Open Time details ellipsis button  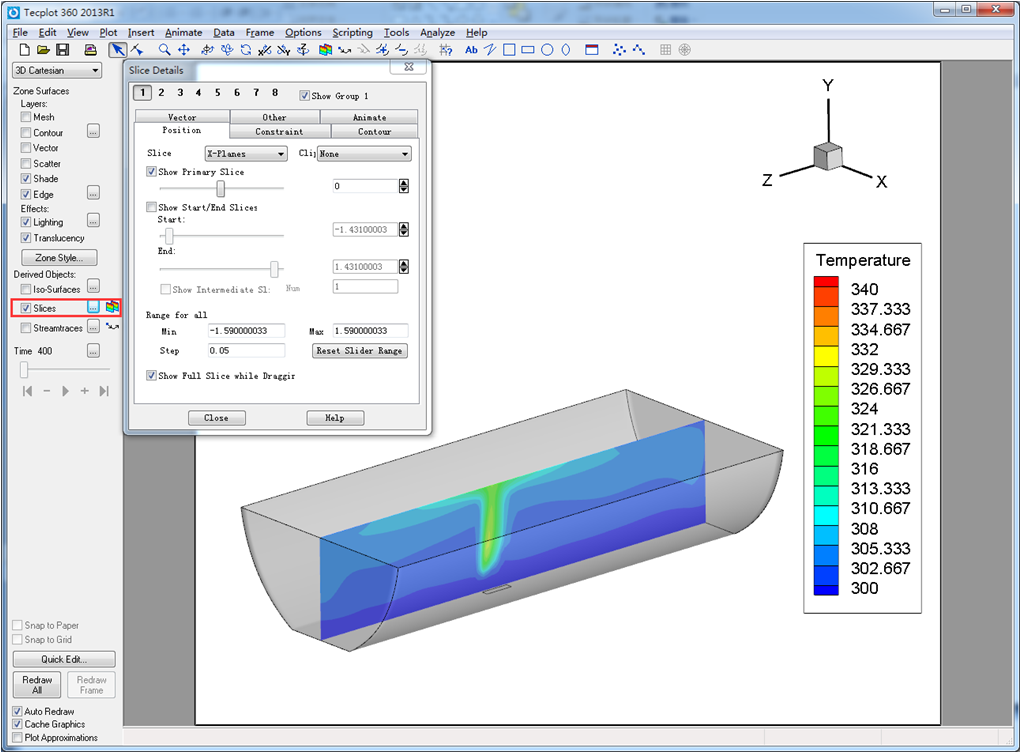[x=94, y=351]
